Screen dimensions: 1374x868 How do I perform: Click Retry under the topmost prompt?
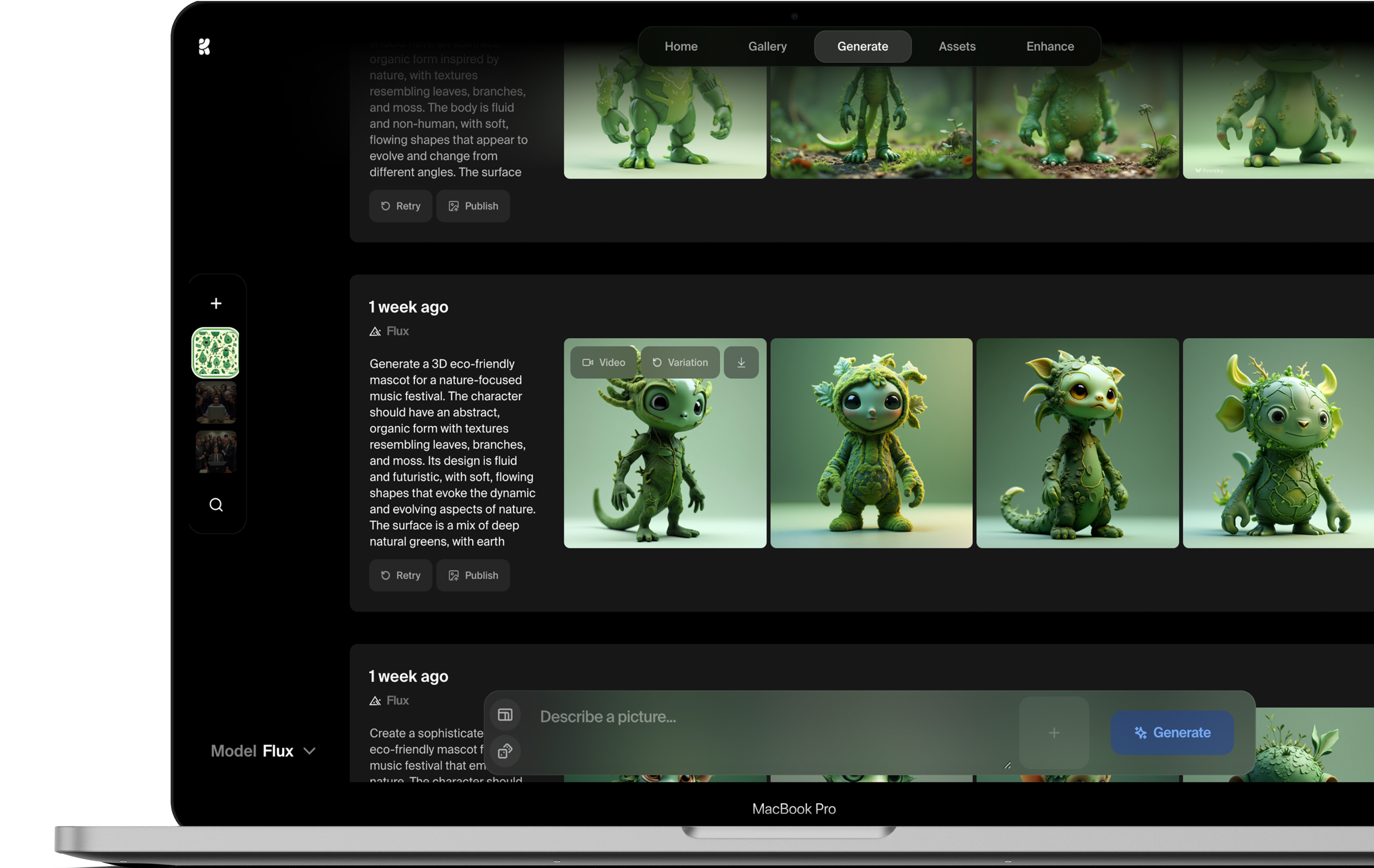400,206
